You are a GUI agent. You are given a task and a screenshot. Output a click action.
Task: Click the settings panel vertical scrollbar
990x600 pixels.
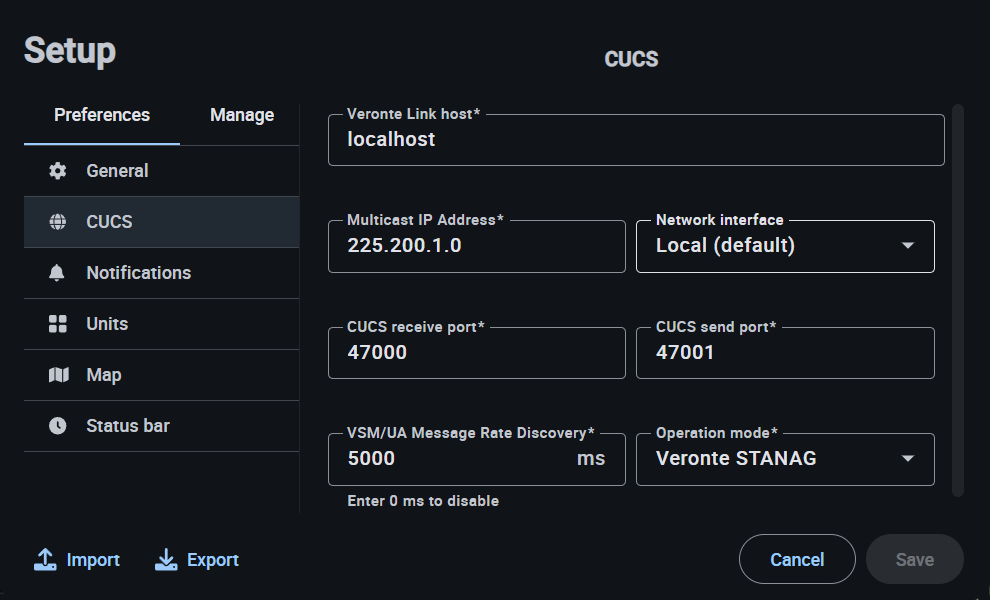pyautogui.click(x=958, y=300)
